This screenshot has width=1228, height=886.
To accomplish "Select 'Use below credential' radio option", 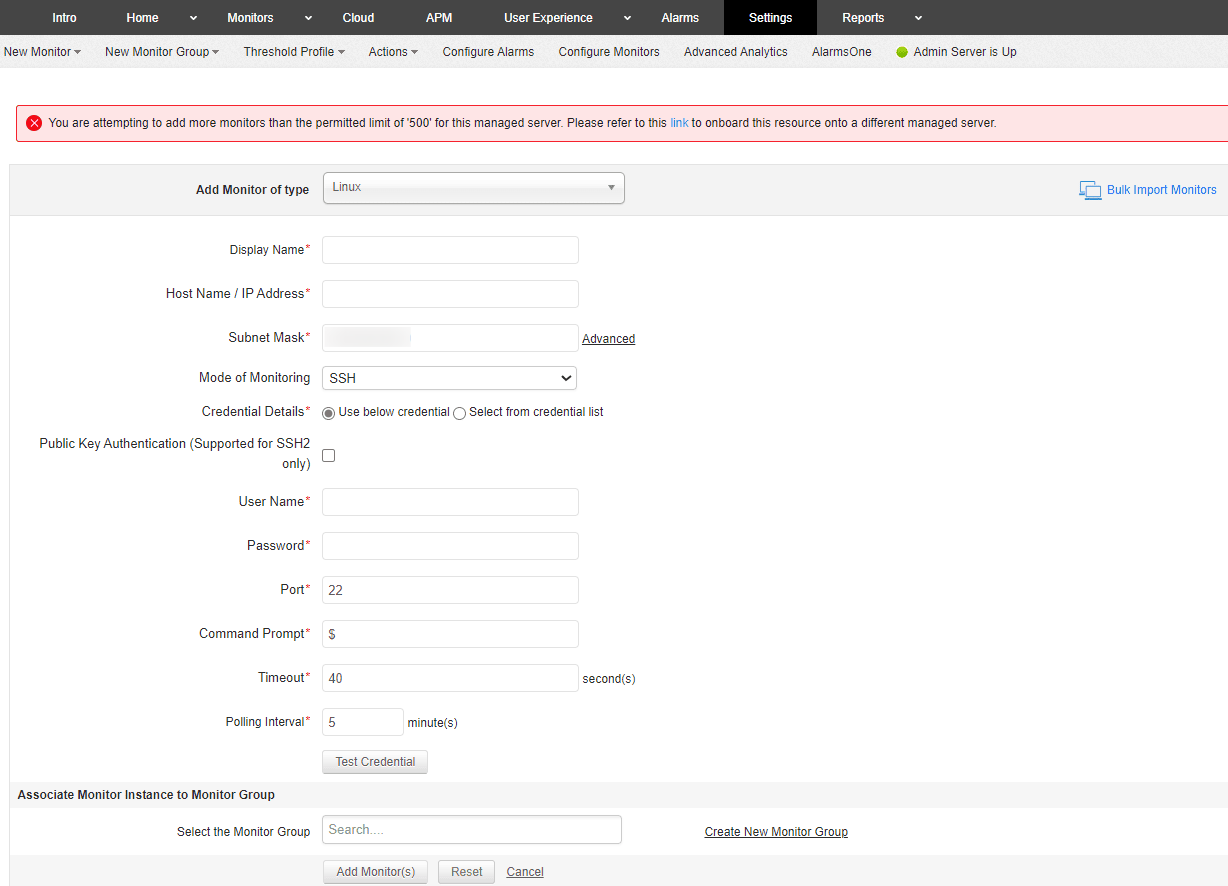I will coord(329,413).
